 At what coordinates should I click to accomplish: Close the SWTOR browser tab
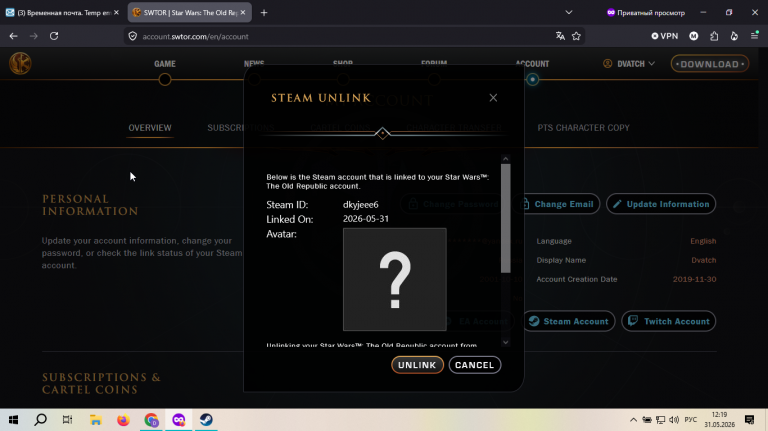click(x=243, y=13)
